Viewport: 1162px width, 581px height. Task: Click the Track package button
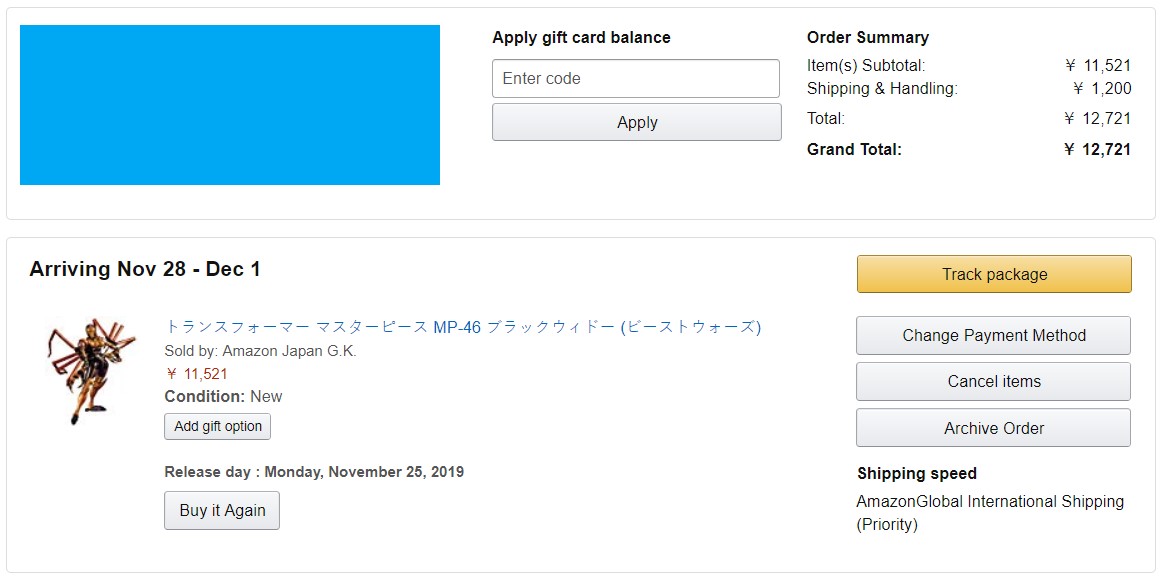click(994, 275)
